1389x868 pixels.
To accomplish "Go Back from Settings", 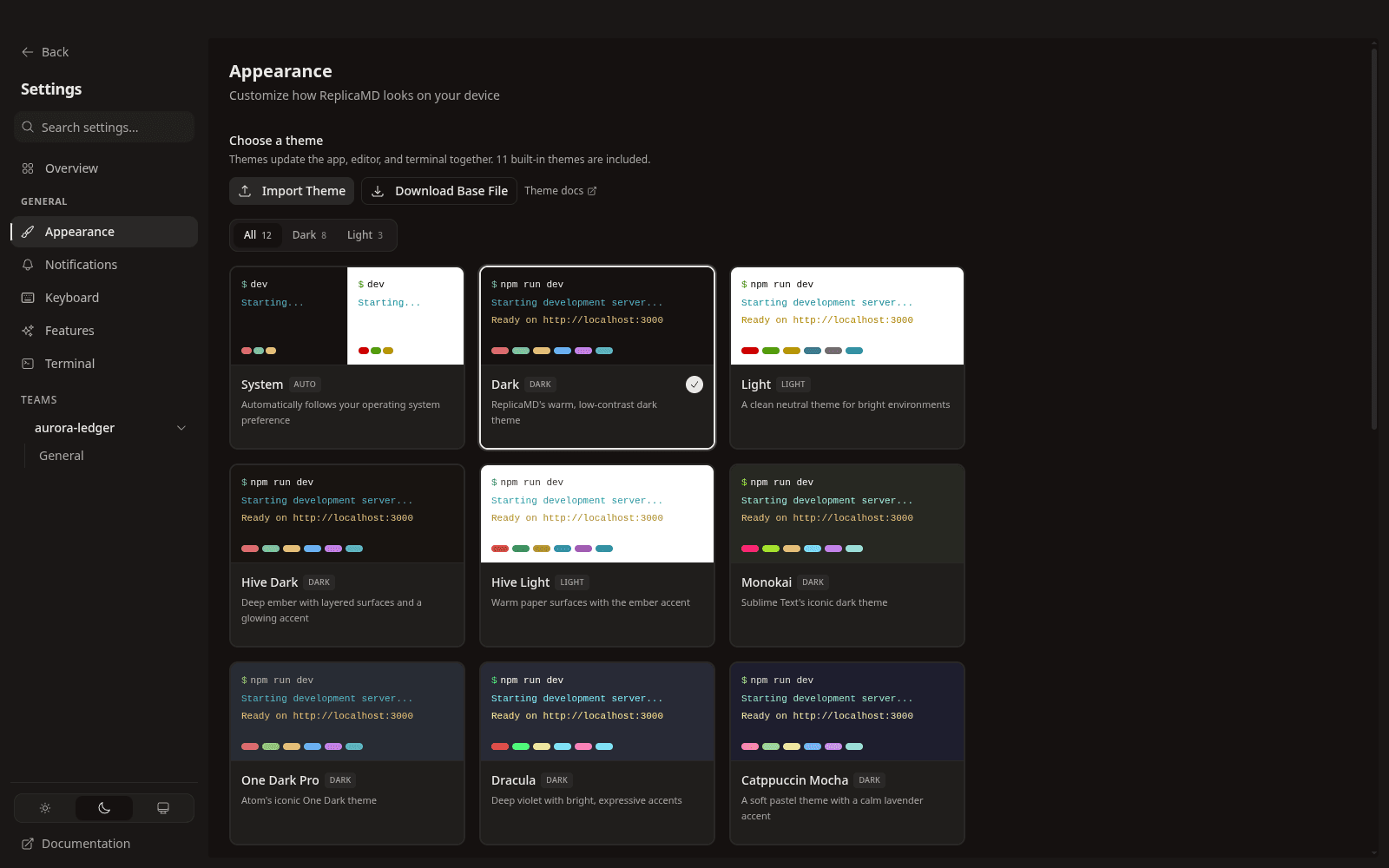I will click(45, 52).
